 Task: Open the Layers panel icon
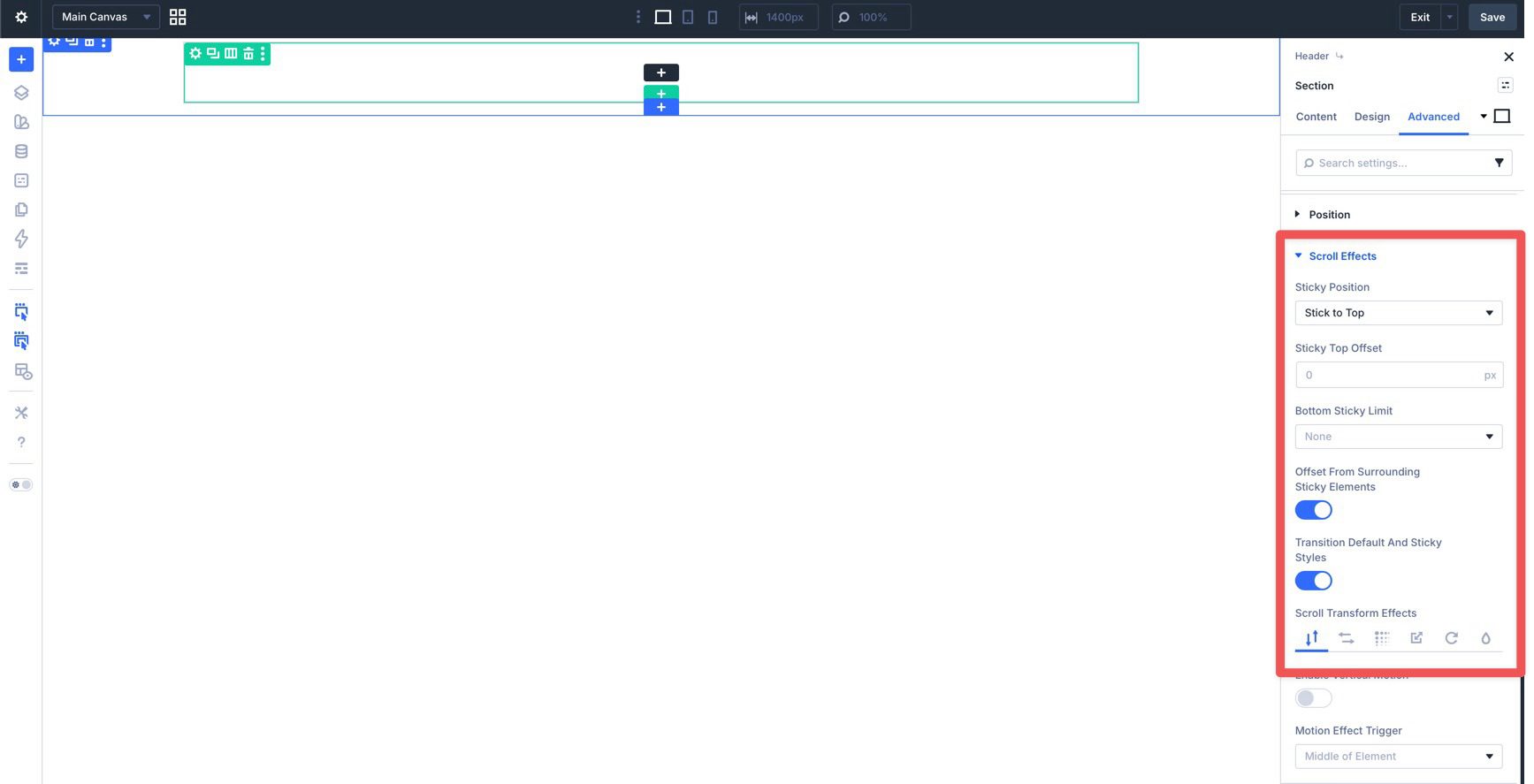tap(21, 93)
